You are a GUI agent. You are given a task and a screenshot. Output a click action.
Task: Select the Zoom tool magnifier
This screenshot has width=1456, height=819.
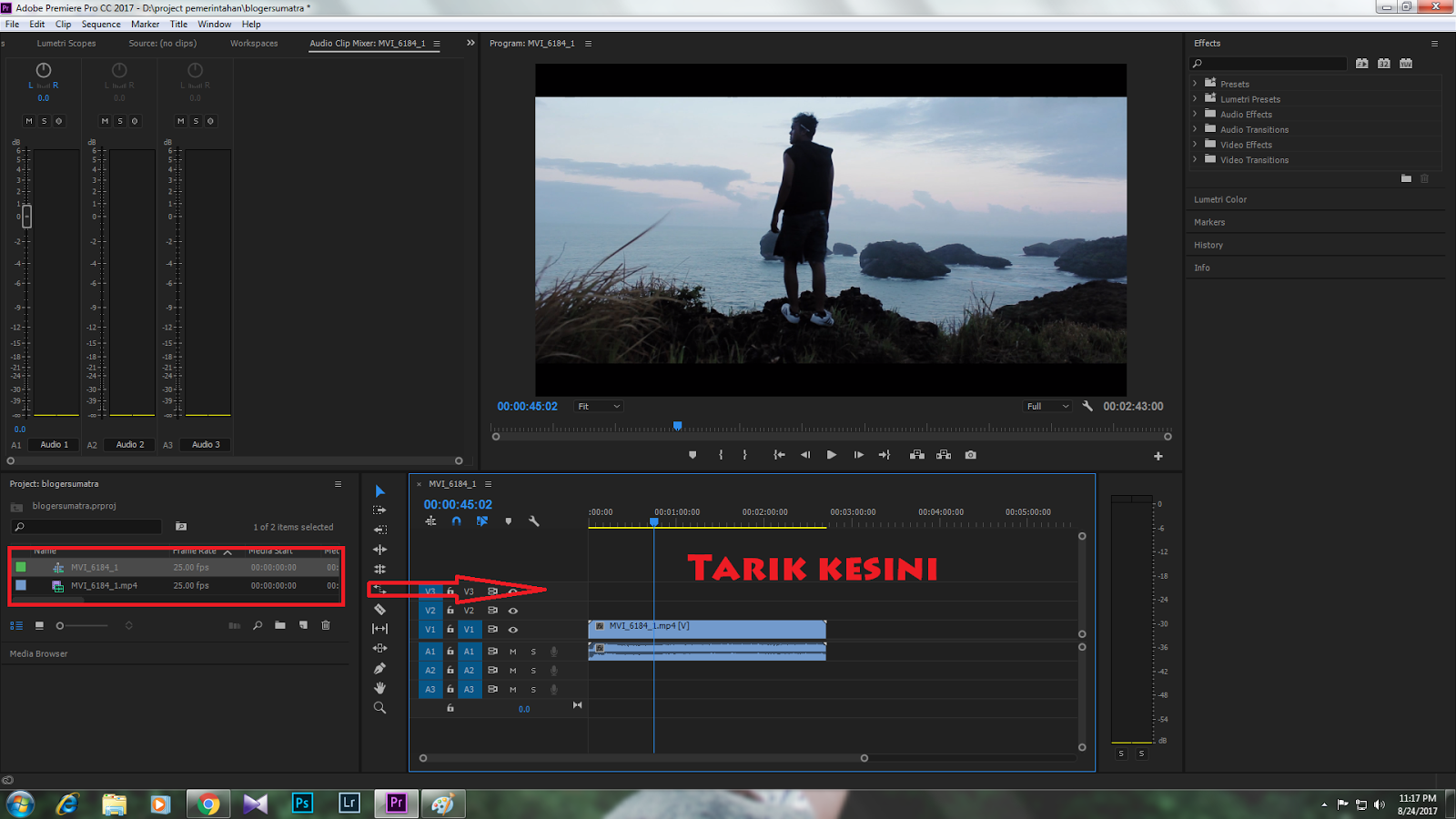coord(380,708)
